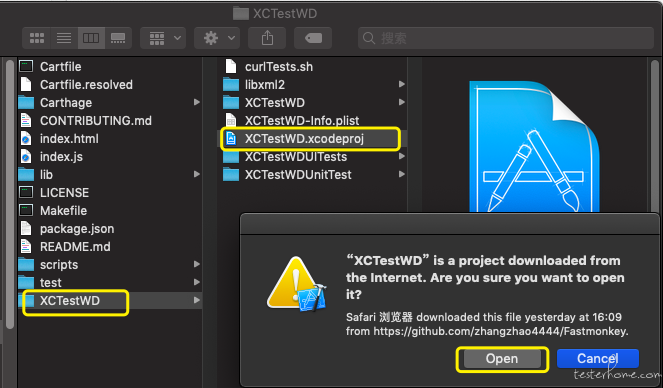The image size is (663, 388).
Task: Select the curlTests.sh file icon
Action: coord(231,66)
